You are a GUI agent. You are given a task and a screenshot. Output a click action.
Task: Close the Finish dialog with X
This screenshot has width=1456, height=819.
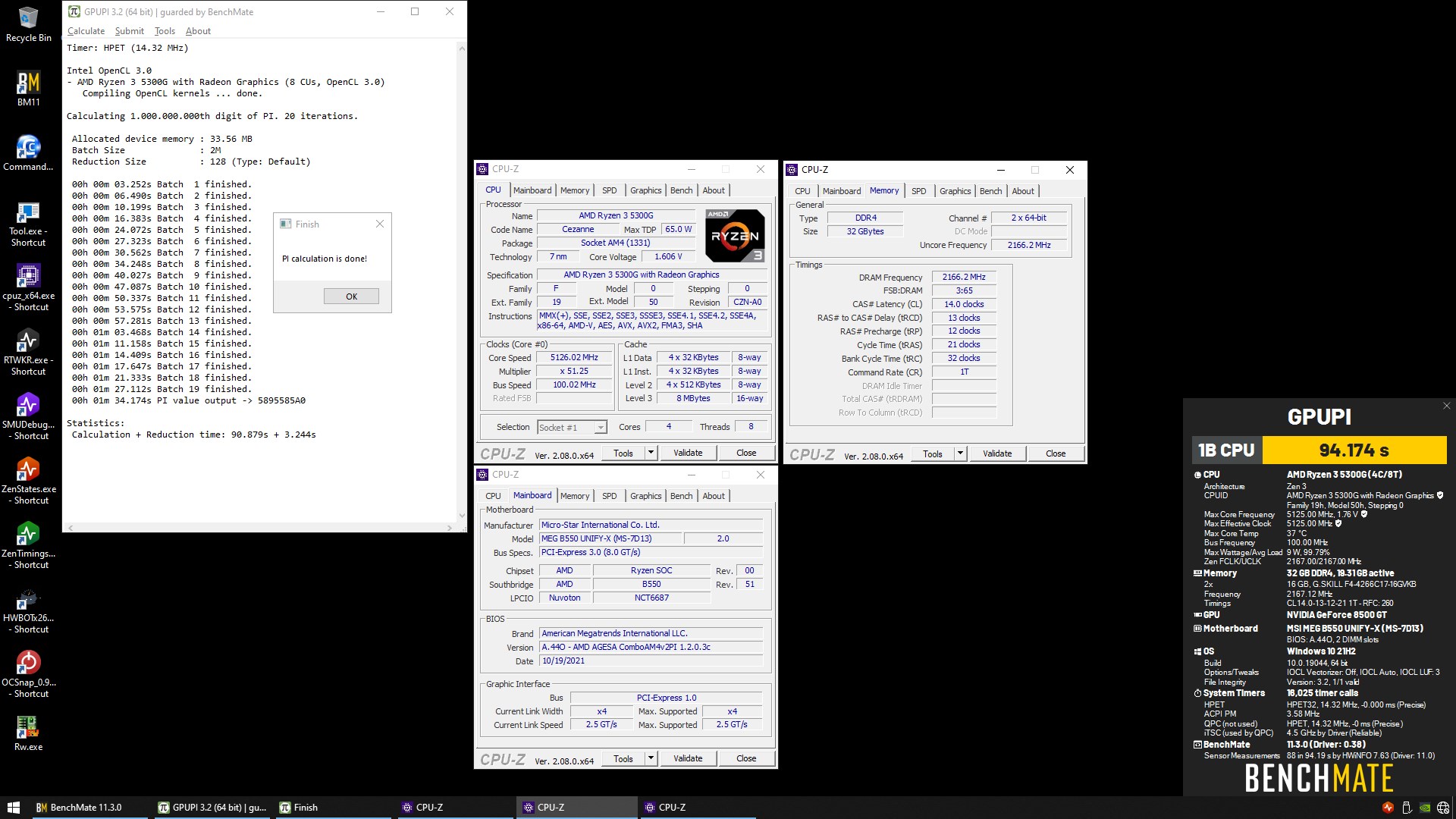coord(380,224)
